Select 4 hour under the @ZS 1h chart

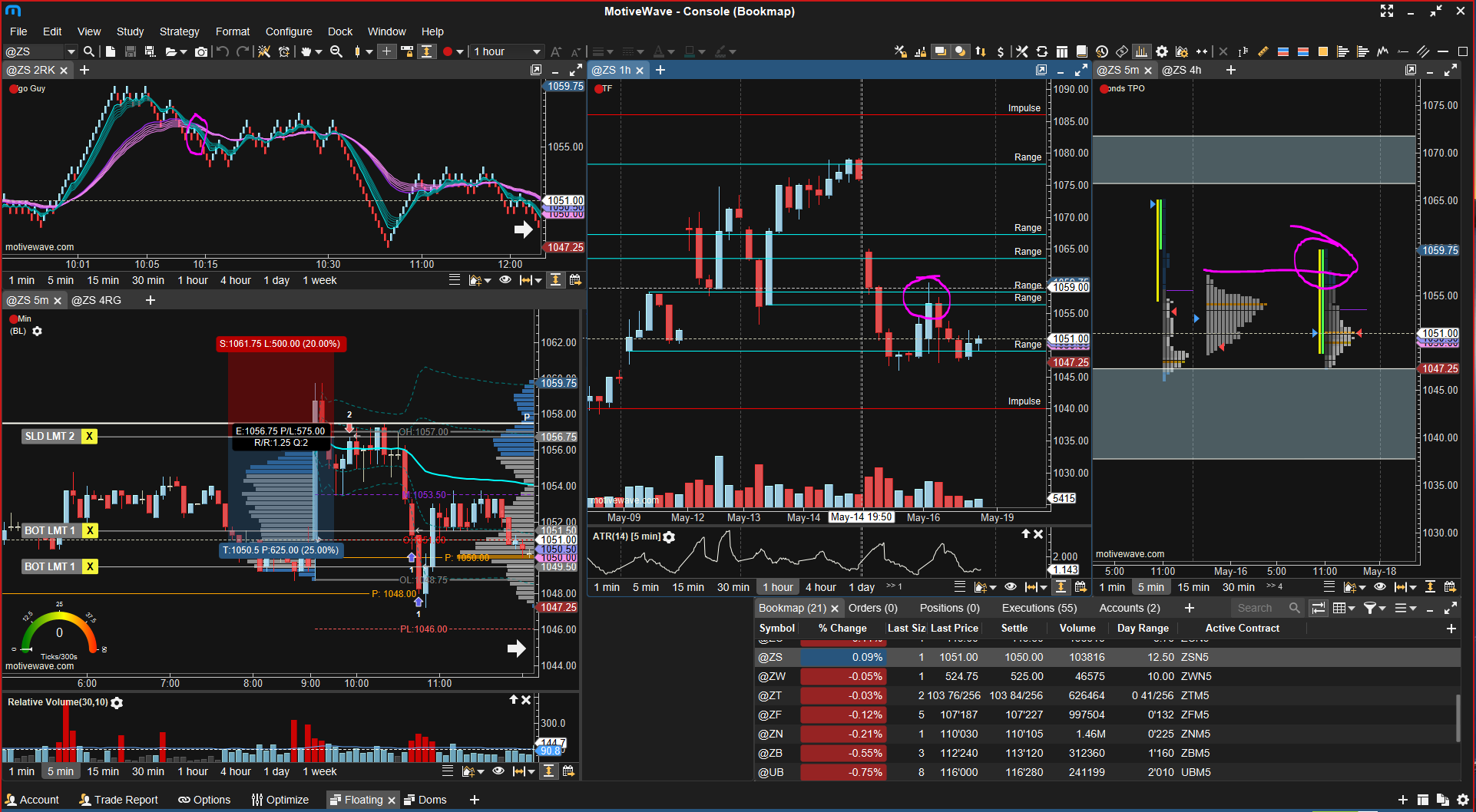820,587
